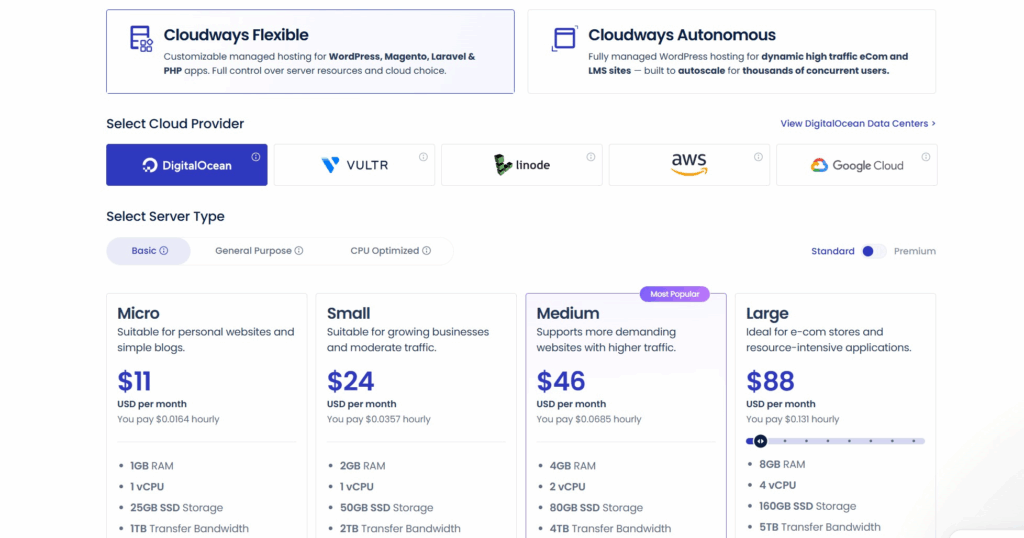Click the Cloudways Autonomous plan icon
Viewport: 1024px width, 538px height.
(564, 39)
